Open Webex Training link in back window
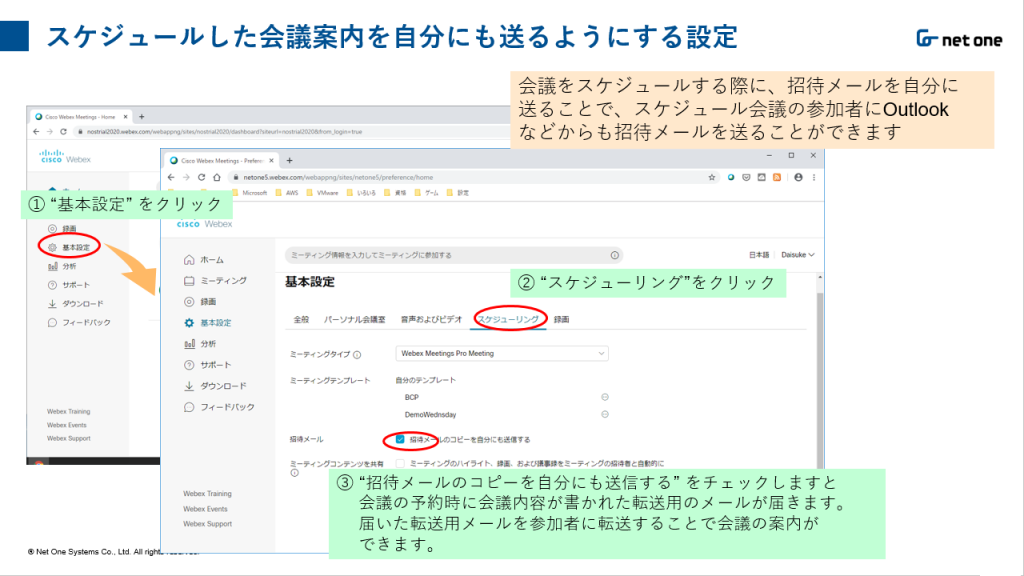Screen dimensions: 1024x576 (69, 411)
